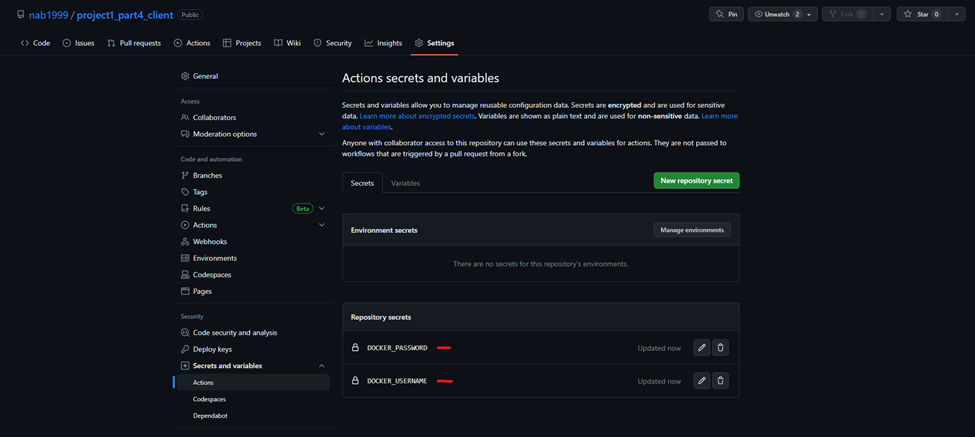Edit the DOCKER_USERNAME secret pencil icon
This screenshot has width=975, height=437.
pos(701,381)
